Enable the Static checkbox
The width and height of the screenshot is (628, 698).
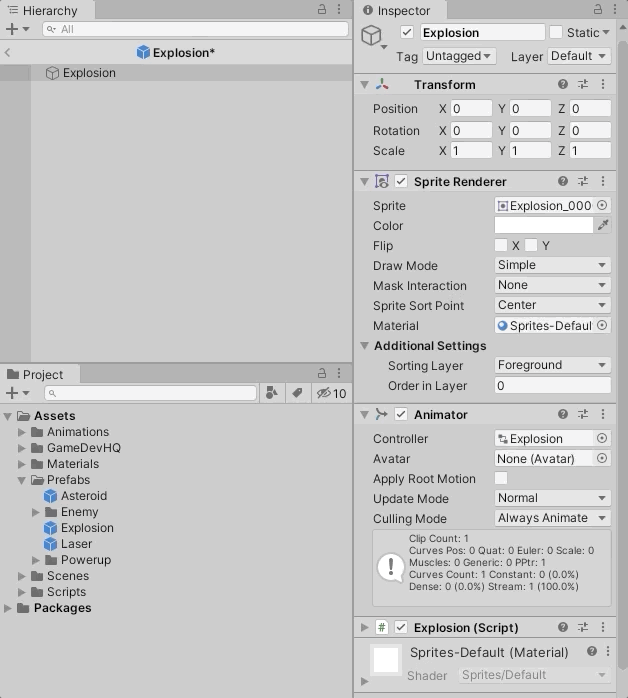coord(555,32)
